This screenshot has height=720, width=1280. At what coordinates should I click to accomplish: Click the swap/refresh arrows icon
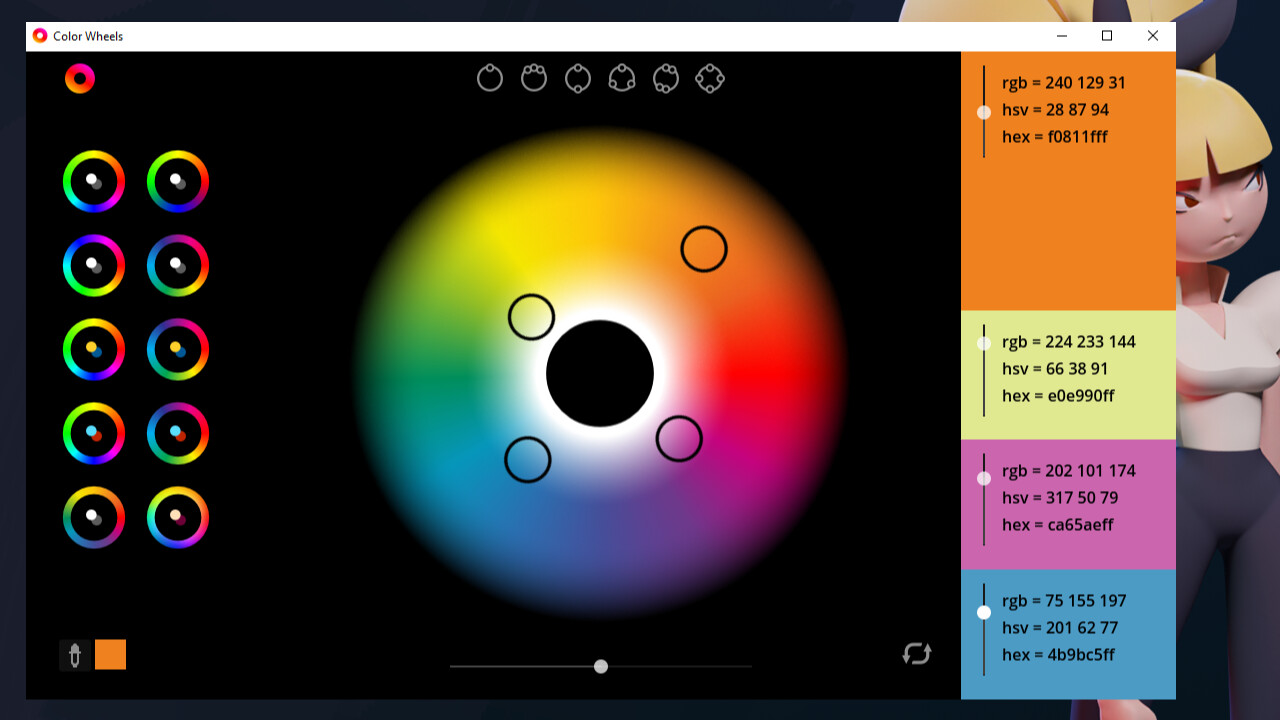tap(917, 654)
